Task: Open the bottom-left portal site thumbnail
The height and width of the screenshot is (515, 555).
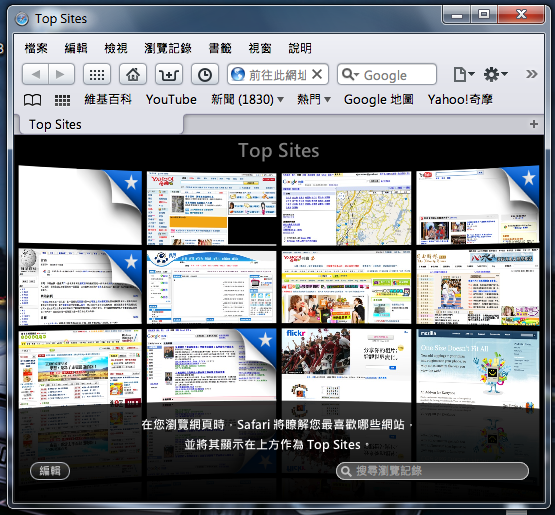Action: 80,368
